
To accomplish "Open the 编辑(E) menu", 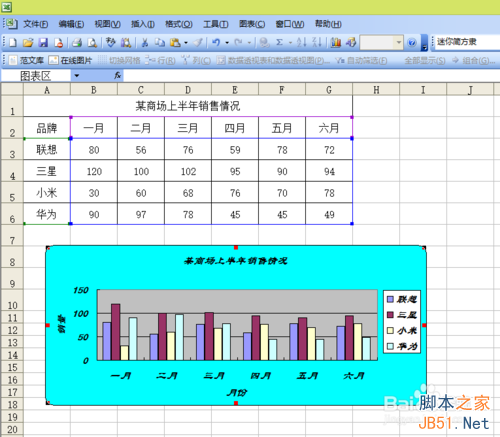I will click(x=71, y=24).
